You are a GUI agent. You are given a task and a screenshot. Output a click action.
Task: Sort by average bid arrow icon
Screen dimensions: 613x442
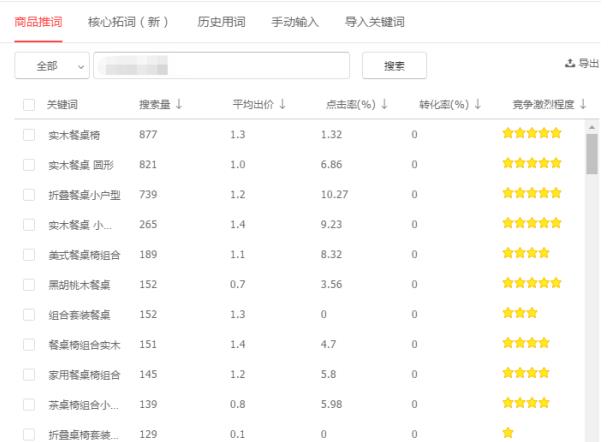click(x=283, y=104)
